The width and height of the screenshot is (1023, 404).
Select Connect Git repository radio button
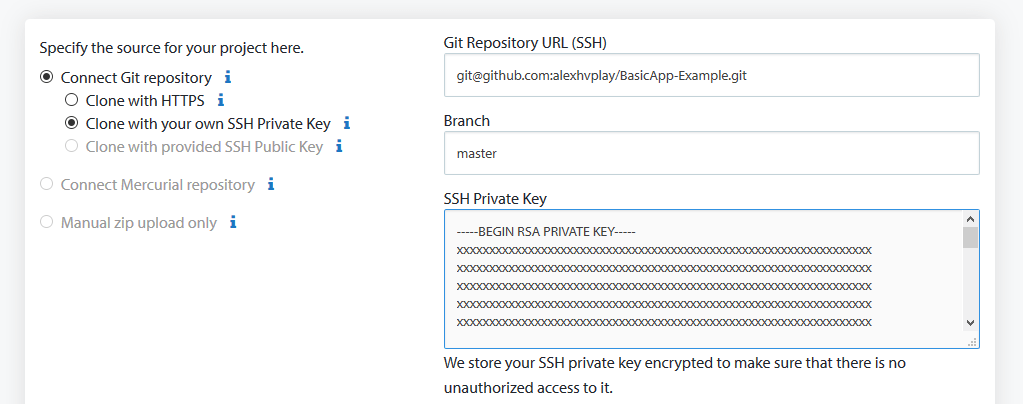tap(46, 78)
